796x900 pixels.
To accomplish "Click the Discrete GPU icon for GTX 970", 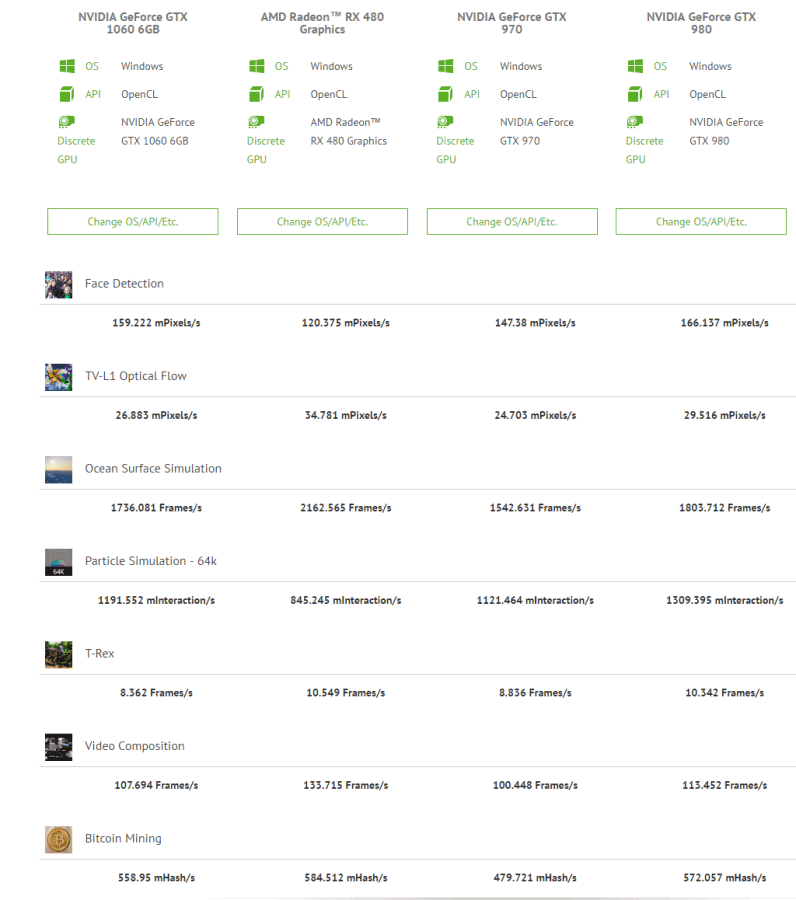I will 446,122.
